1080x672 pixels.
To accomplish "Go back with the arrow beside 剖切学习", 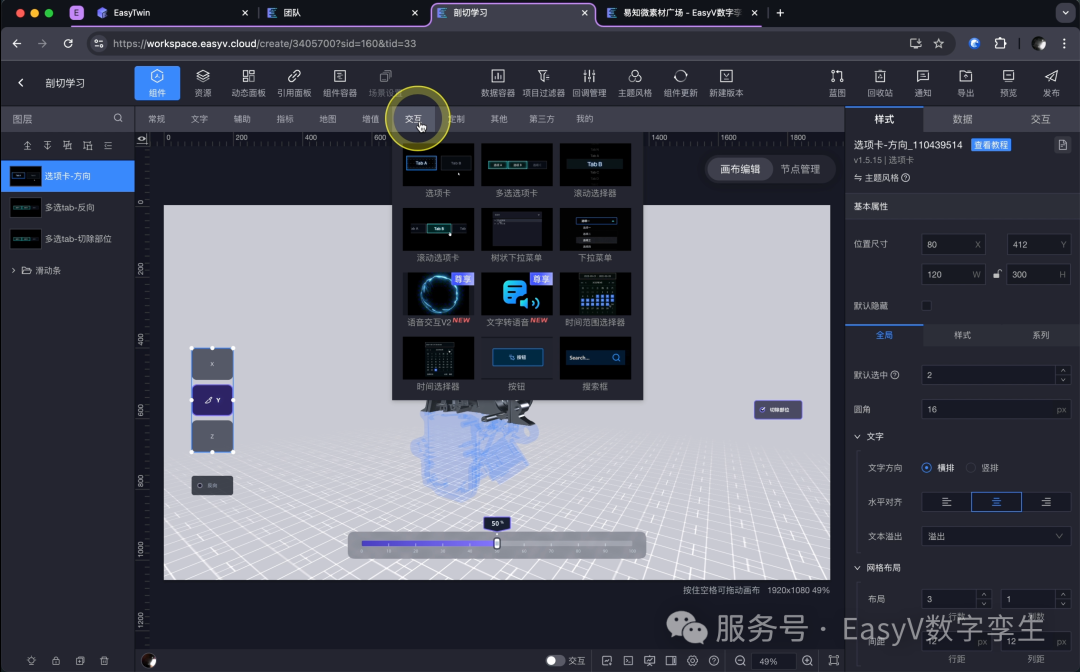I will click(21, 83).
